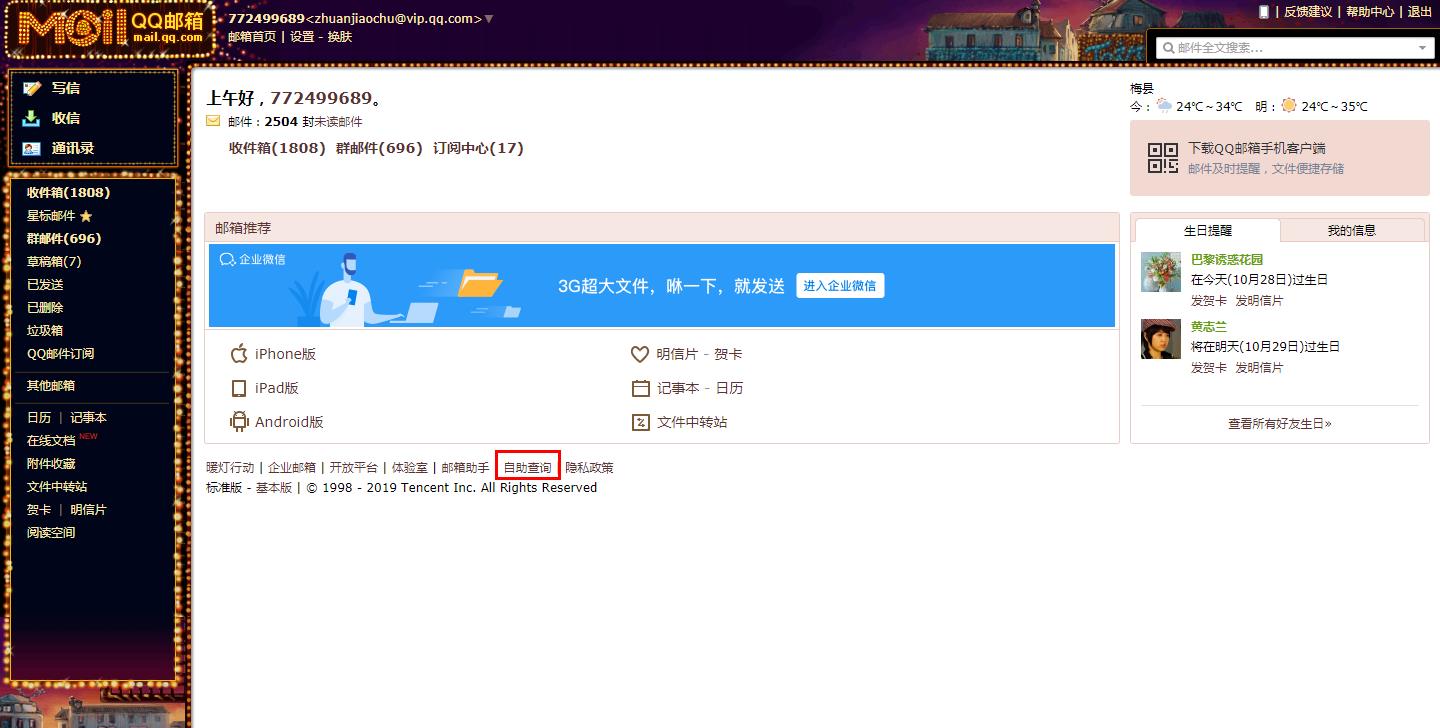Click the receive mail (收信) download icon
Screen dimensions: 1440x728
click(32, 118)
